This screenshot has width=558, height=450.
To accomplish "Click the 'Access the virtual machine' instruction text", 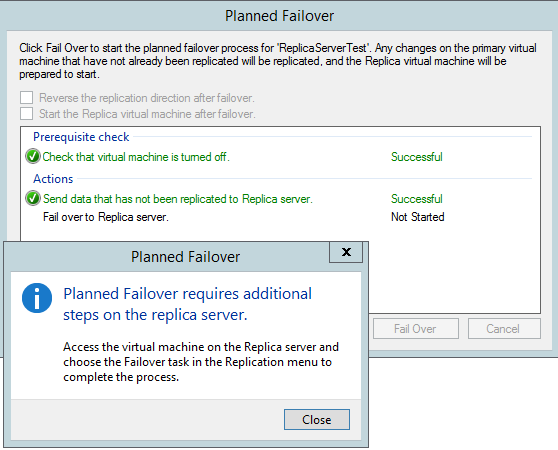I will pos(201,362).
